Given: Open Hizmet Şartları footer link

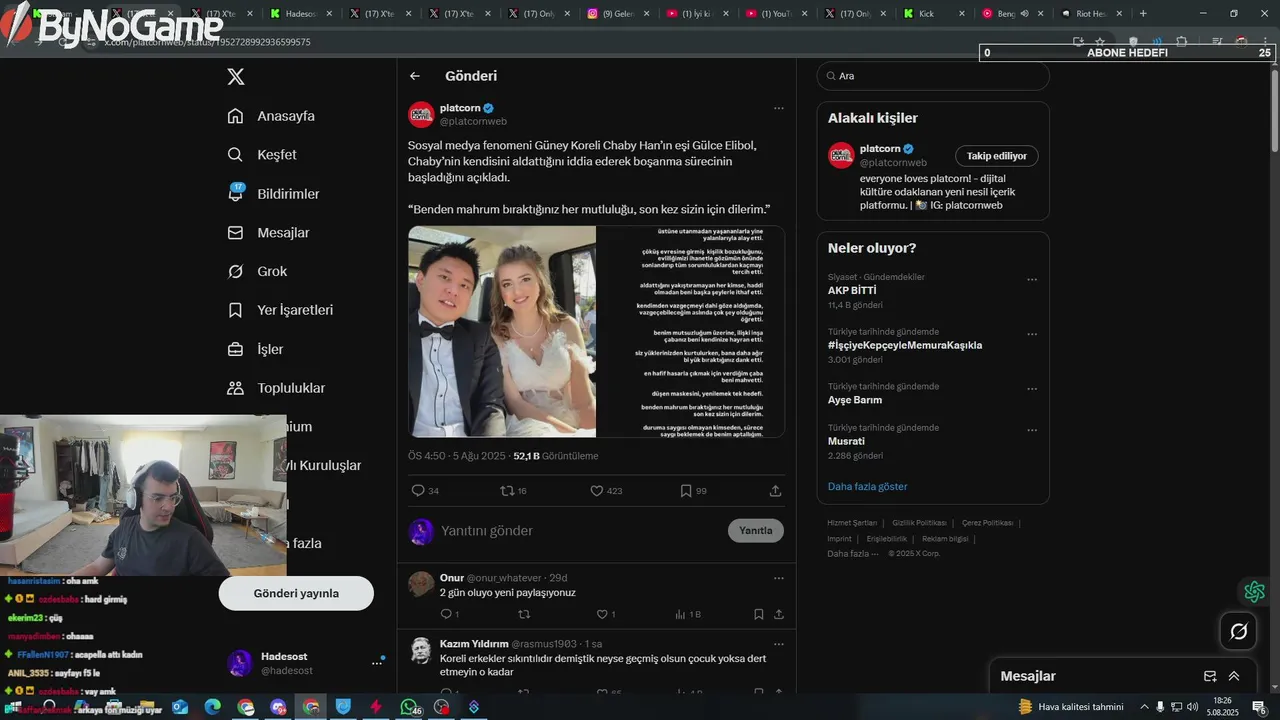Looking at the screenshot, I should (852, 523).
